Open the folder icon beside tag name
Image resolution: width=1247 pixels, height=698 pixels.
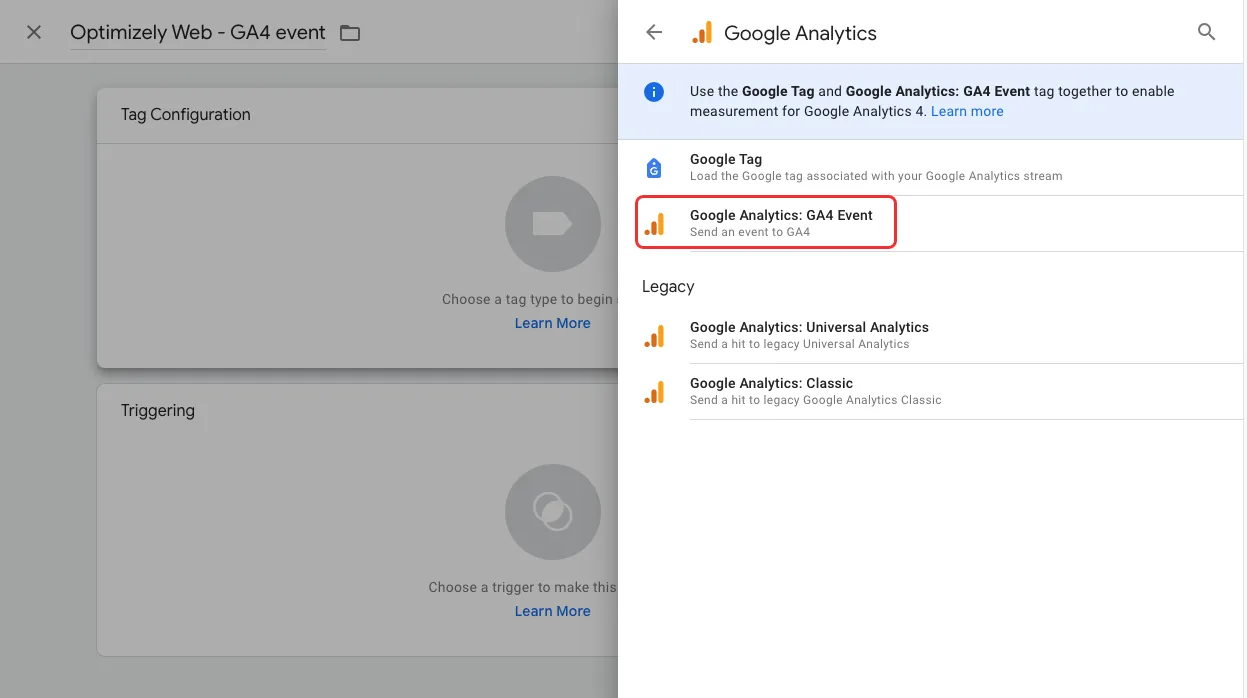point(350,33)
